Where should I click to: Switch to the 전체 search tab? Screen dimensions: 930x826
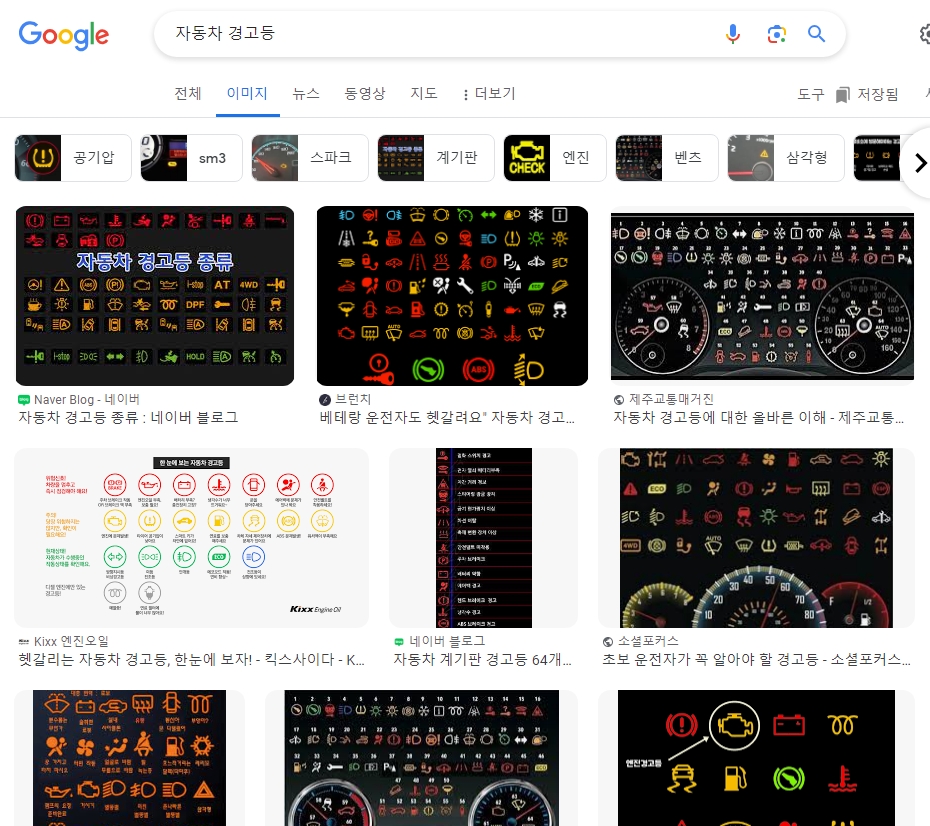(187, 93)
